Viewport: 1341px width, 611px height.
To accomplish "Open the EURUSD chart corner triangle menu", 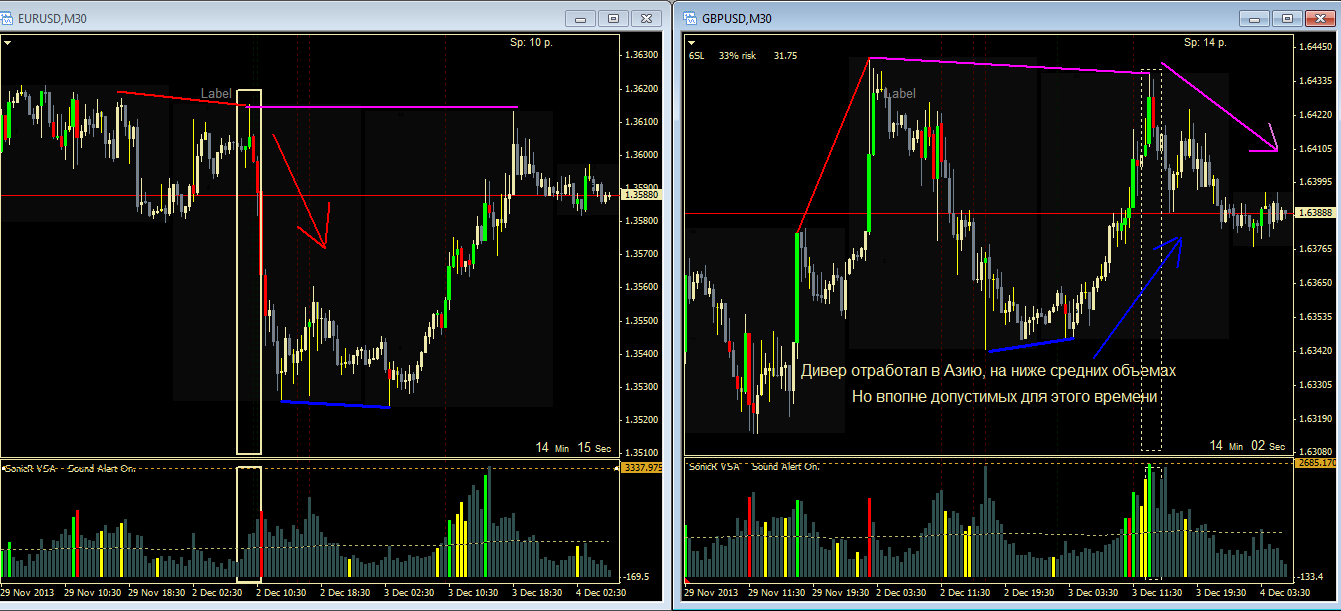I will (x=7, y=43).
